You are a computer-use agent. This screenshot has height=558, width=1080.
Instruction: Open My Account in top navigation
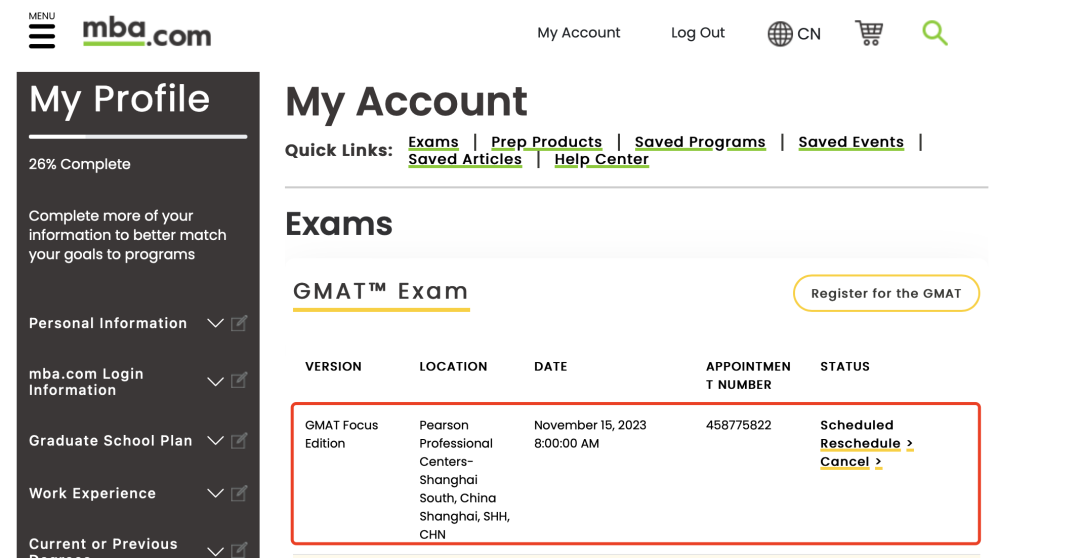(578, 33)
